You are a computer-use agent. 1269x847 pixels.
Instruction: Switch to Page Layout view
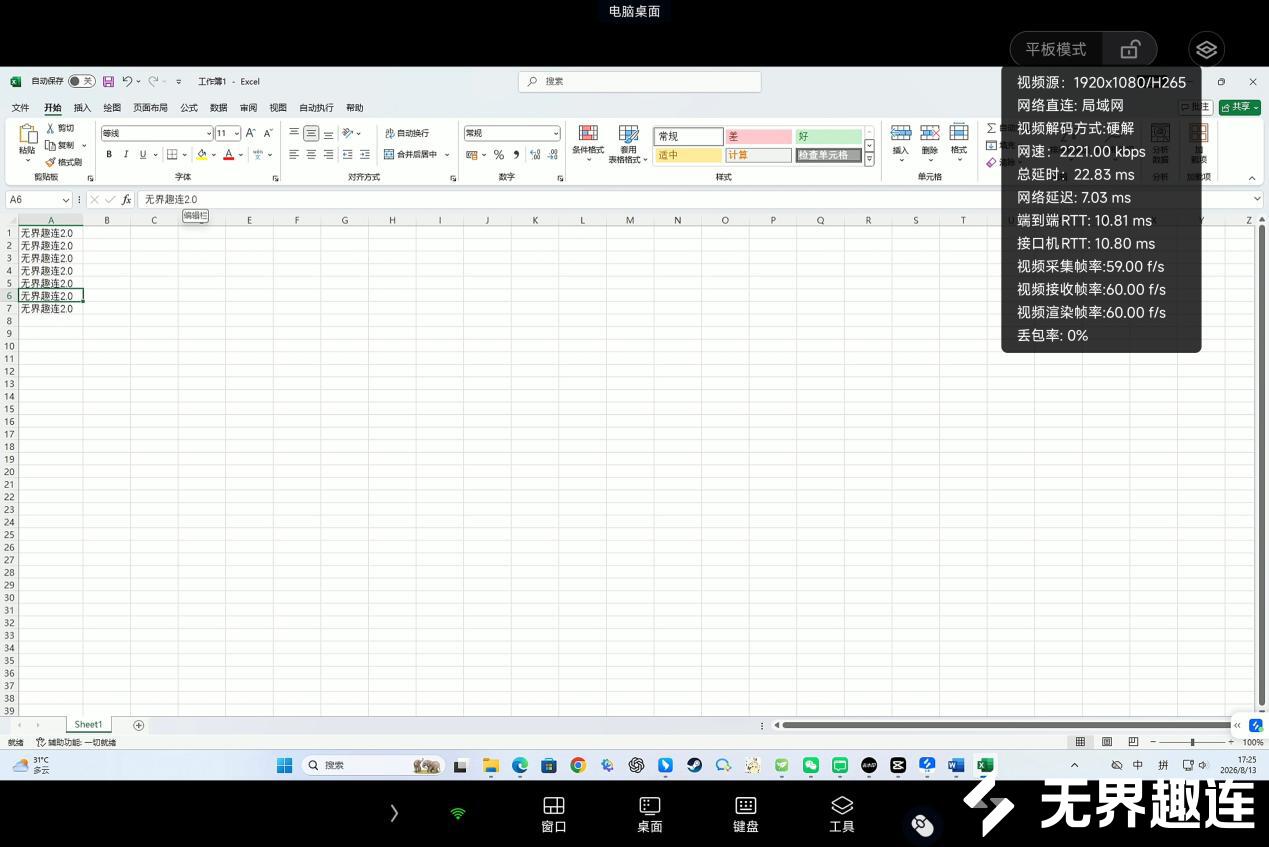1107,742
